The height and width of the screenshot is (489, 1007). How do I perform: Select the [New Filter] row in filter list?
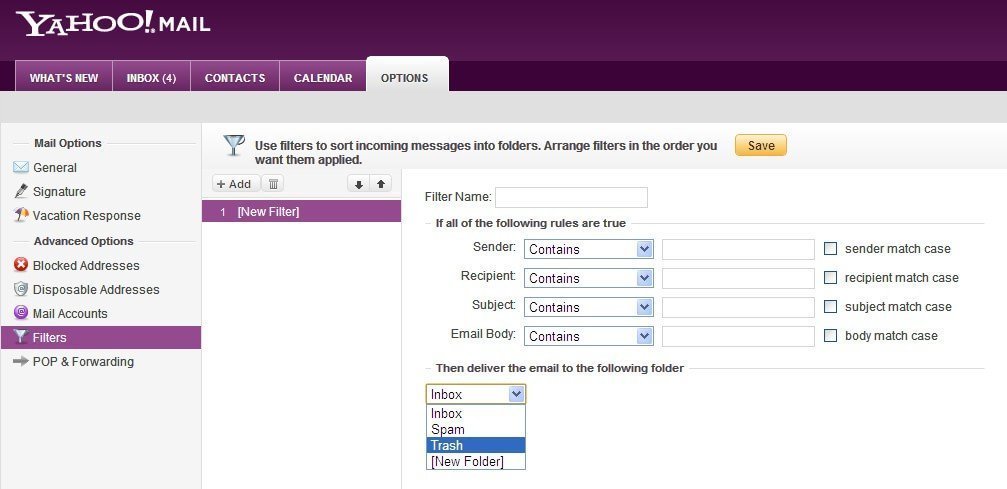click(x=301, y=211)
